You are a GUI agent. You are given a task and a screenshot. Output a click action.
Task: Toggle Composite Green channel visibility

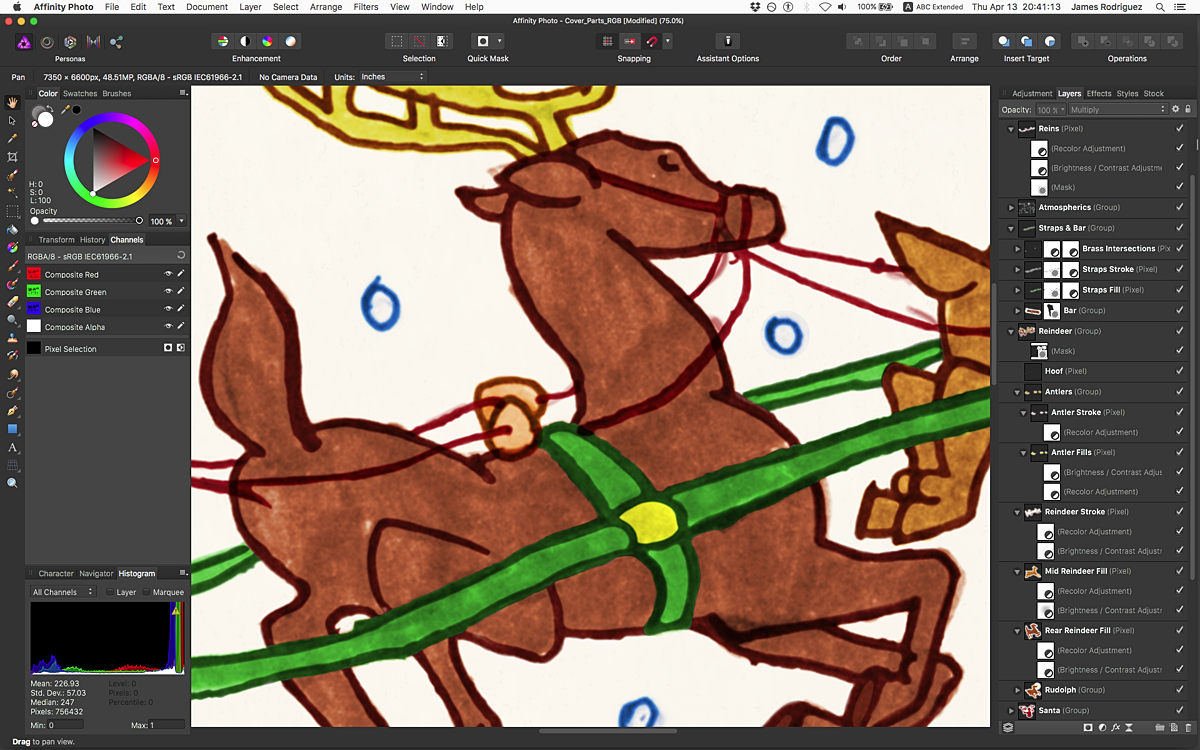click(168, 292)
